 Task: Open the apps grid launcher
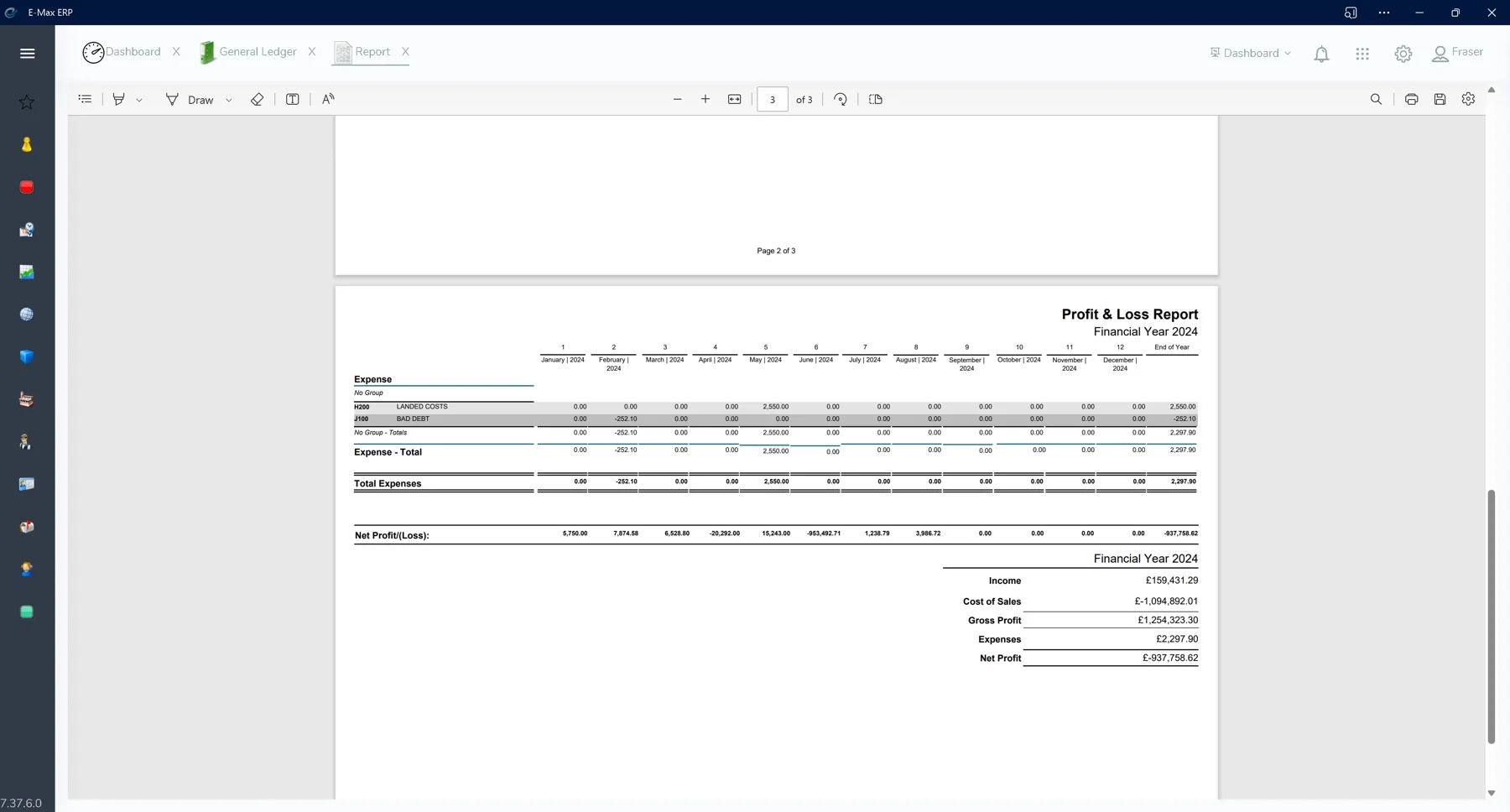(x=1362, y=54)
